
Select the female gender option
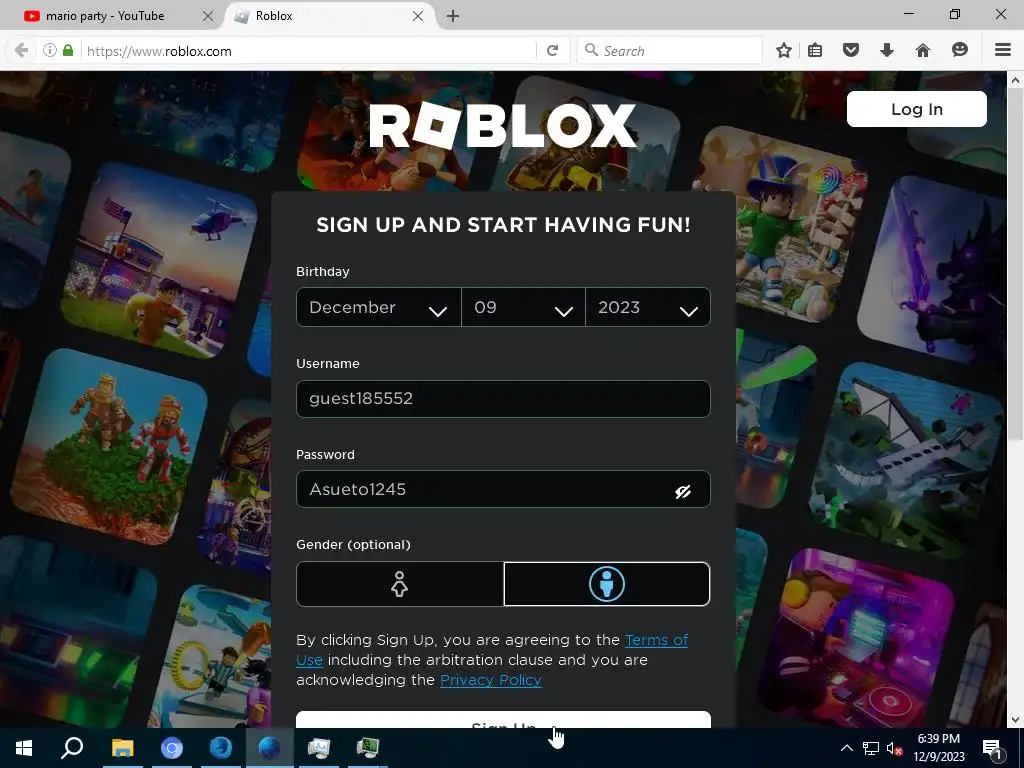(x=400, y=584)
